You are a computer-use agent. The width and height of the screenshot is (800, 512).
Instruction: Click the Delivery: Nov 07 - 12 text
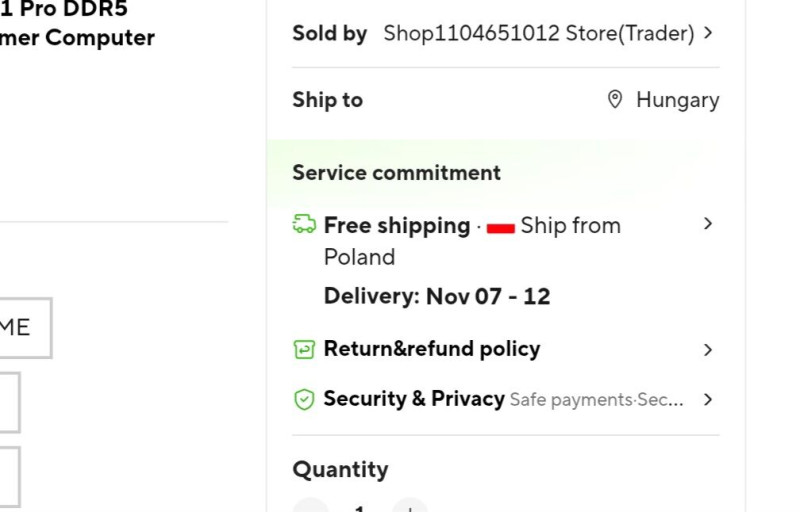[x=437, y=296]
